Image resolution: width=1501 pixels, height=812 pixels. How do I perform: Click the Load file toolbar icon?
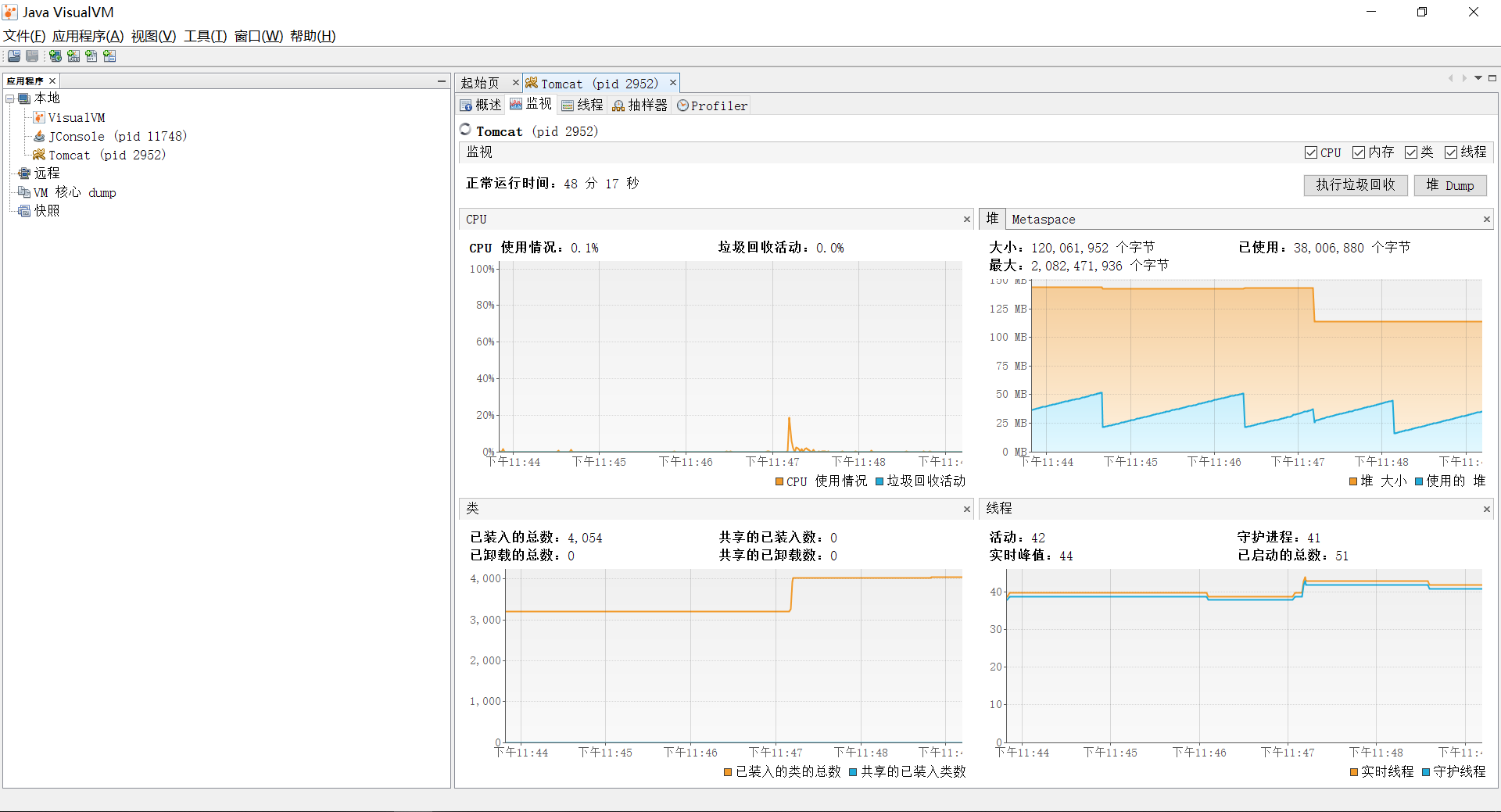tap(14, 56)
